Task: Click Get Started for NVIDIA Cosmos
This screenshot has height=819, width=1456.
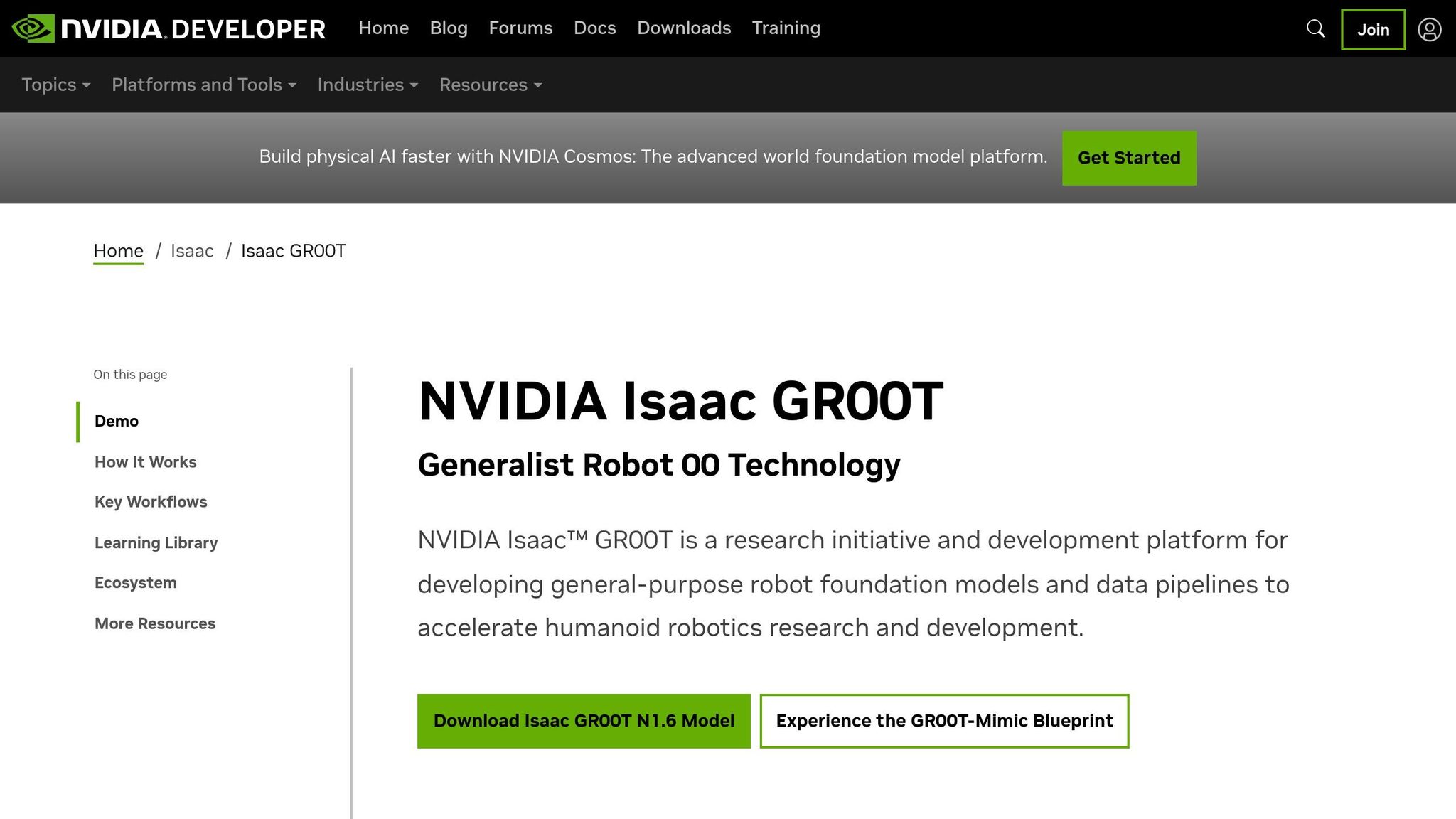Action: click(x=1129, y=158)
